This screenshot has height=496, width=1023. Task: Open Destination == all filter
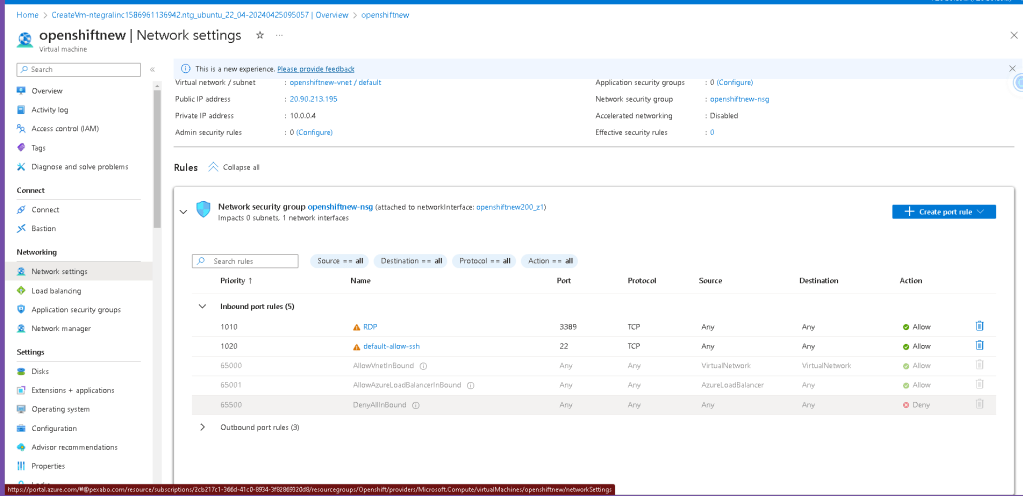coord(411,261)
